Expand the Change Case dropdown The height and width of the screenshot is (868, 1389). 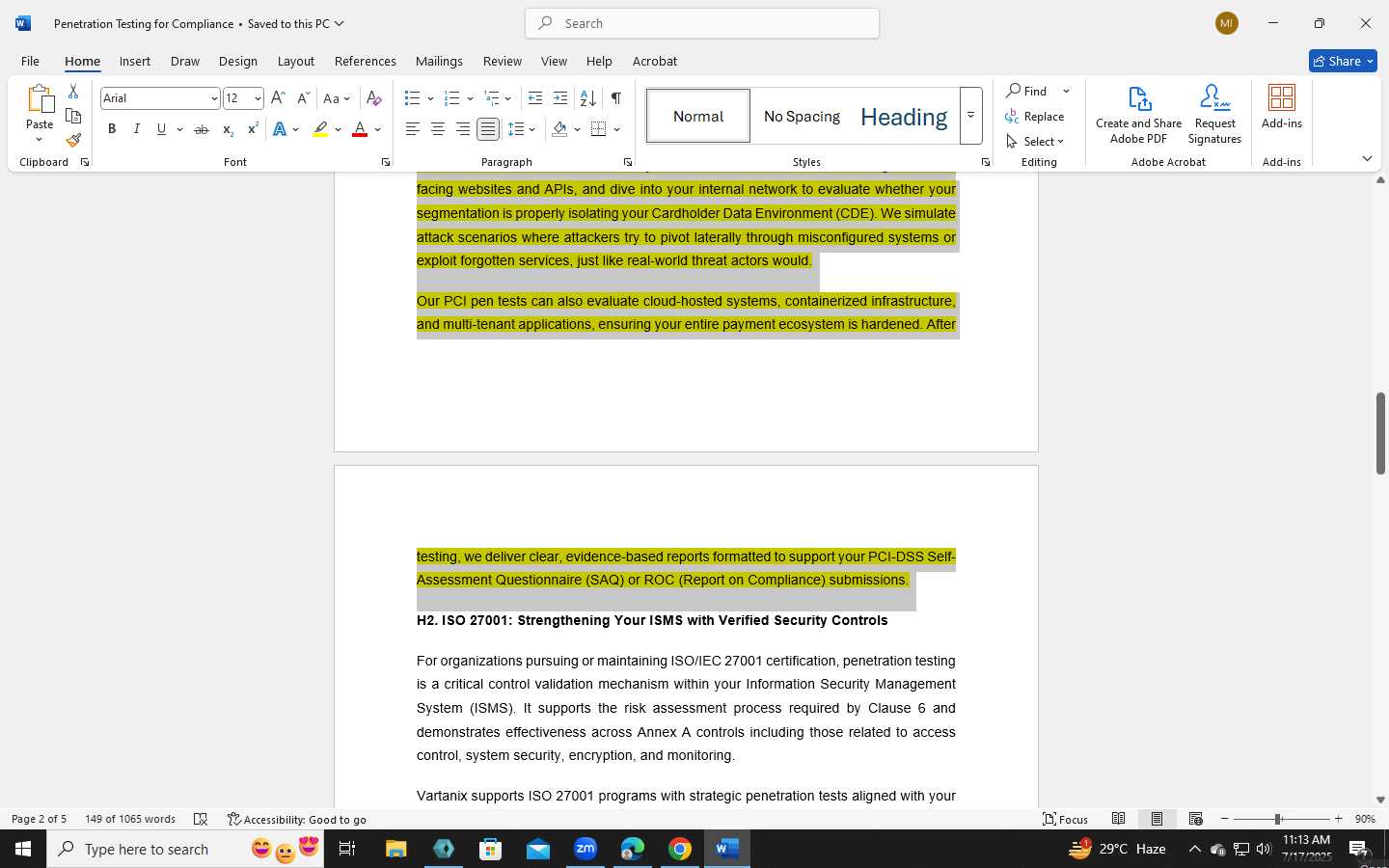346,98
